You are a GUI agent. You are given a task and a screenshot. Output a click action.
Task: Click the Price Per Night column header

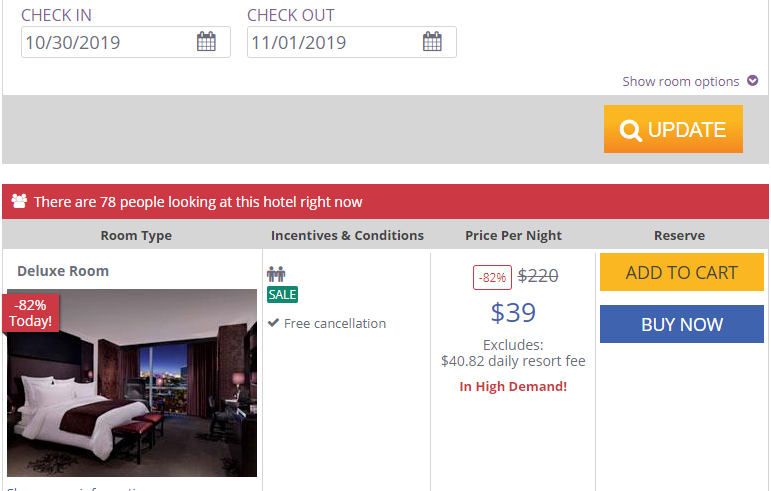click(x=513, y=235)
